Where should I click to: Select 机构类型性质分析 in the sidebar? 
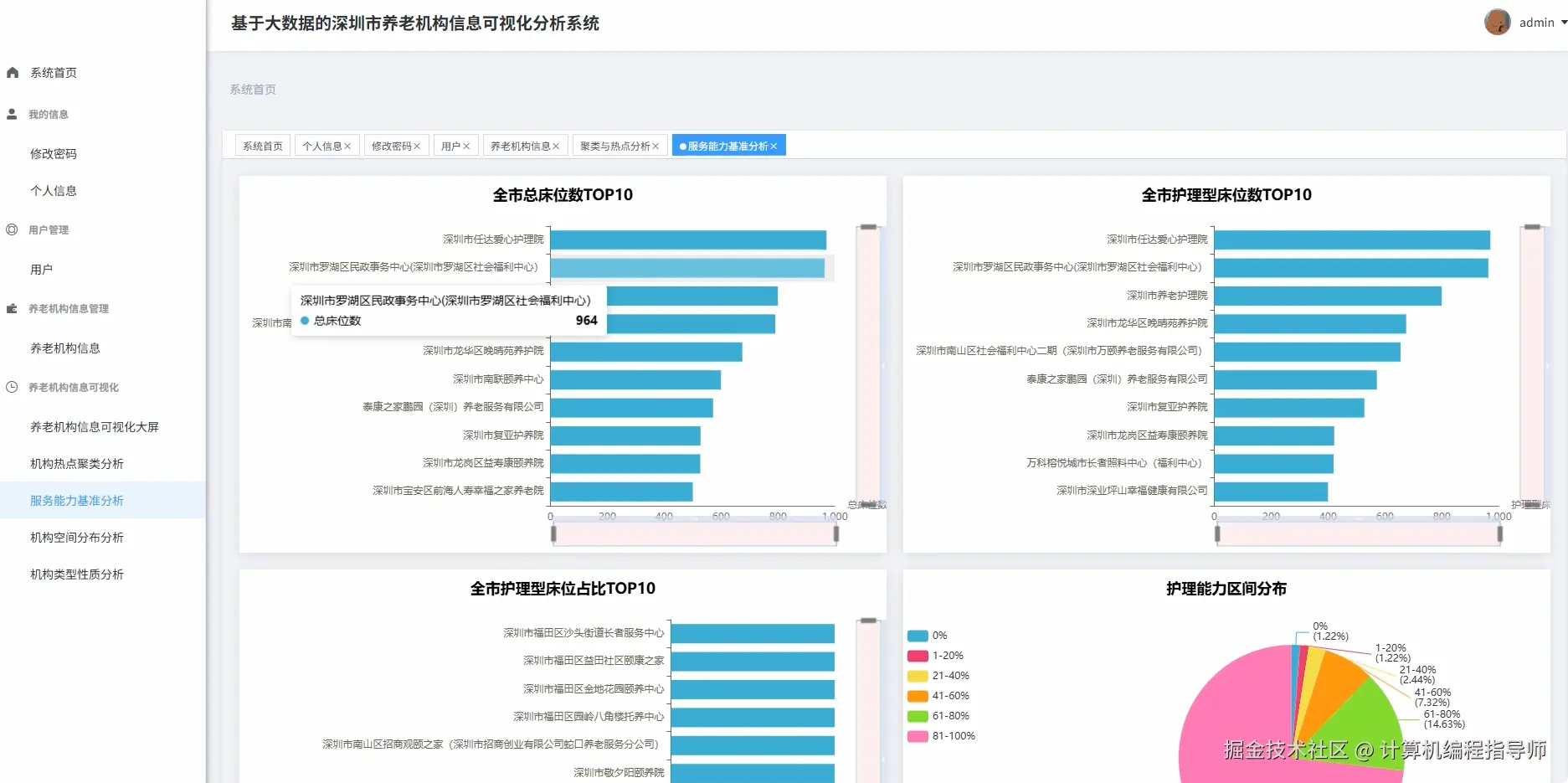[x=76, y=574]
